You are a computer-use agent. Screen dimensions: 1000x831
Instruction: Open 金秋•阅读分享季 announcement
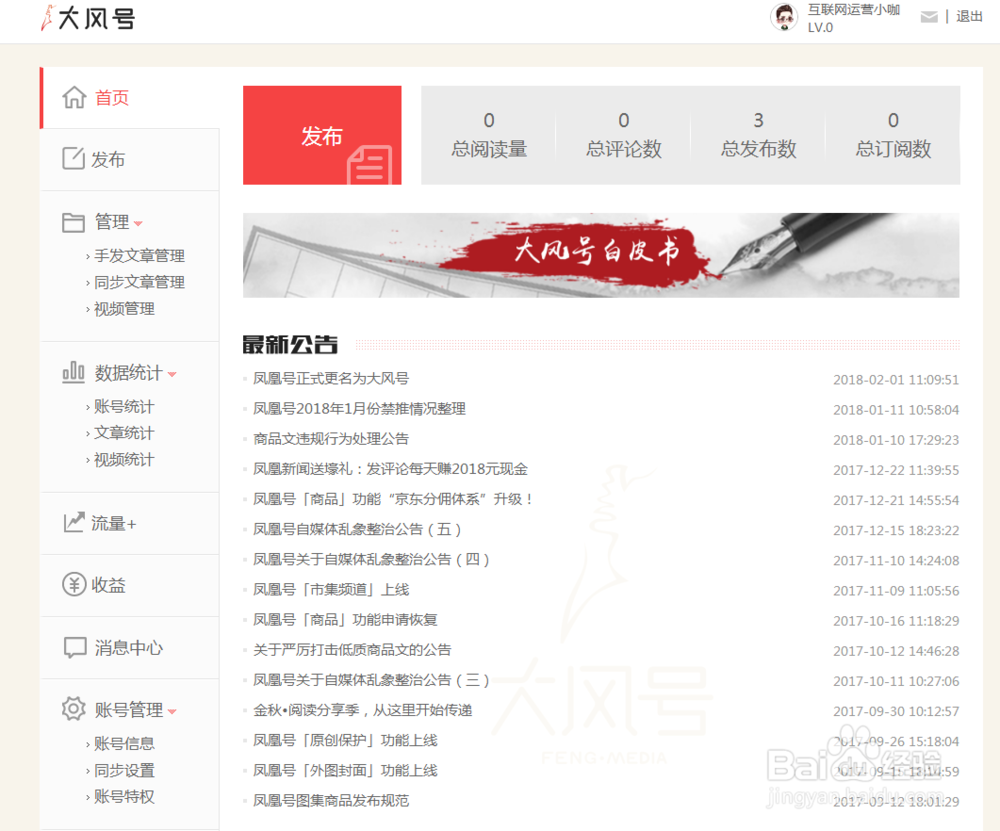362,710
